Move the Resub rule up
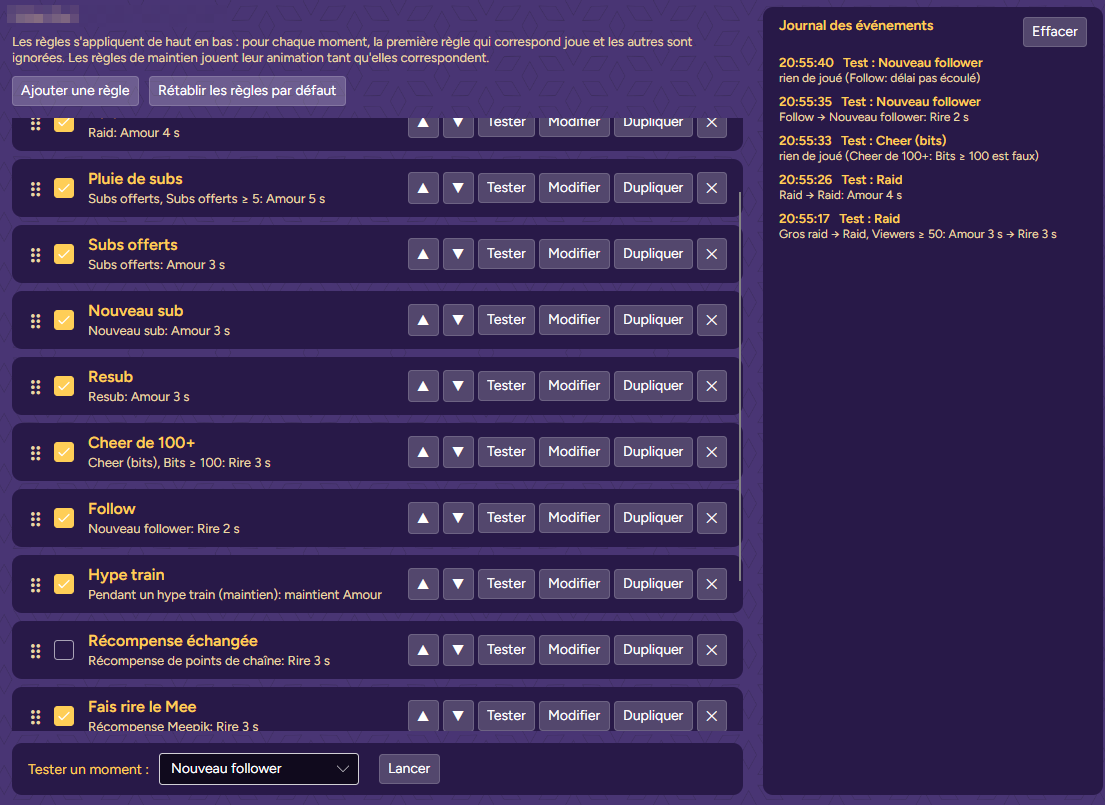 pos(423,386)
